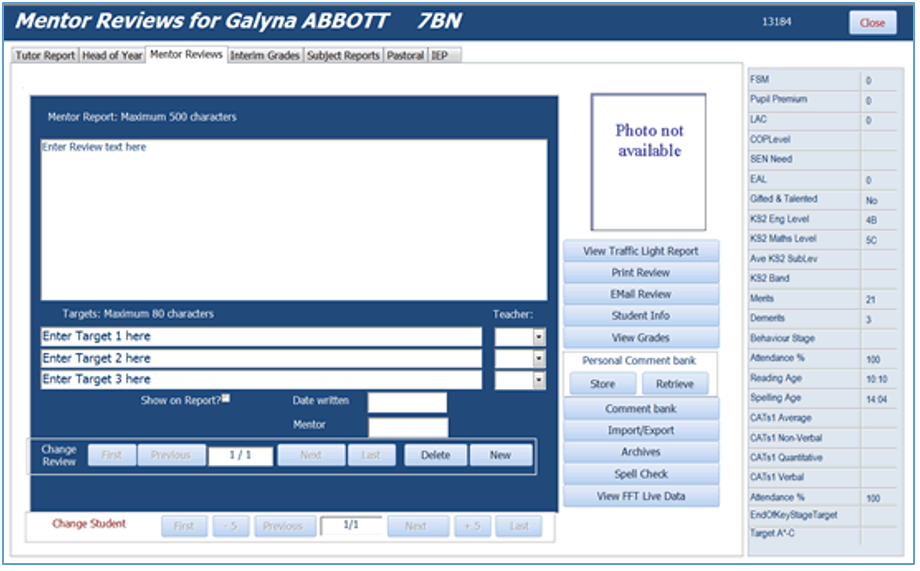The image size is (920, 571).
Task: Click the Gifted & Talented value No
Action: point(871,200)
